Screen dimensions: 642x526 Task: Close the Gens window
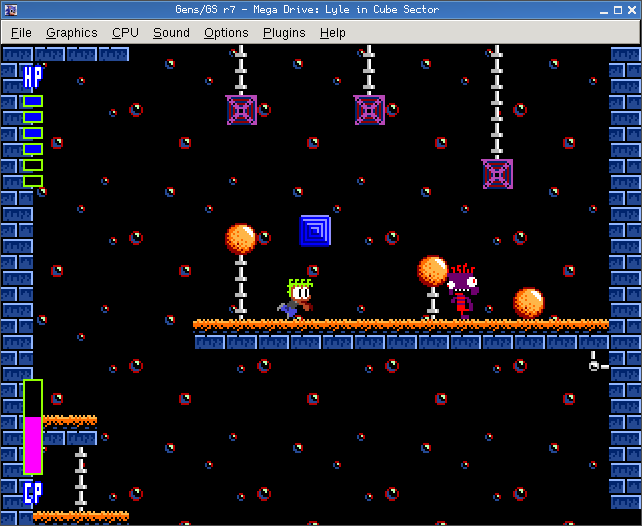(632, 10)
